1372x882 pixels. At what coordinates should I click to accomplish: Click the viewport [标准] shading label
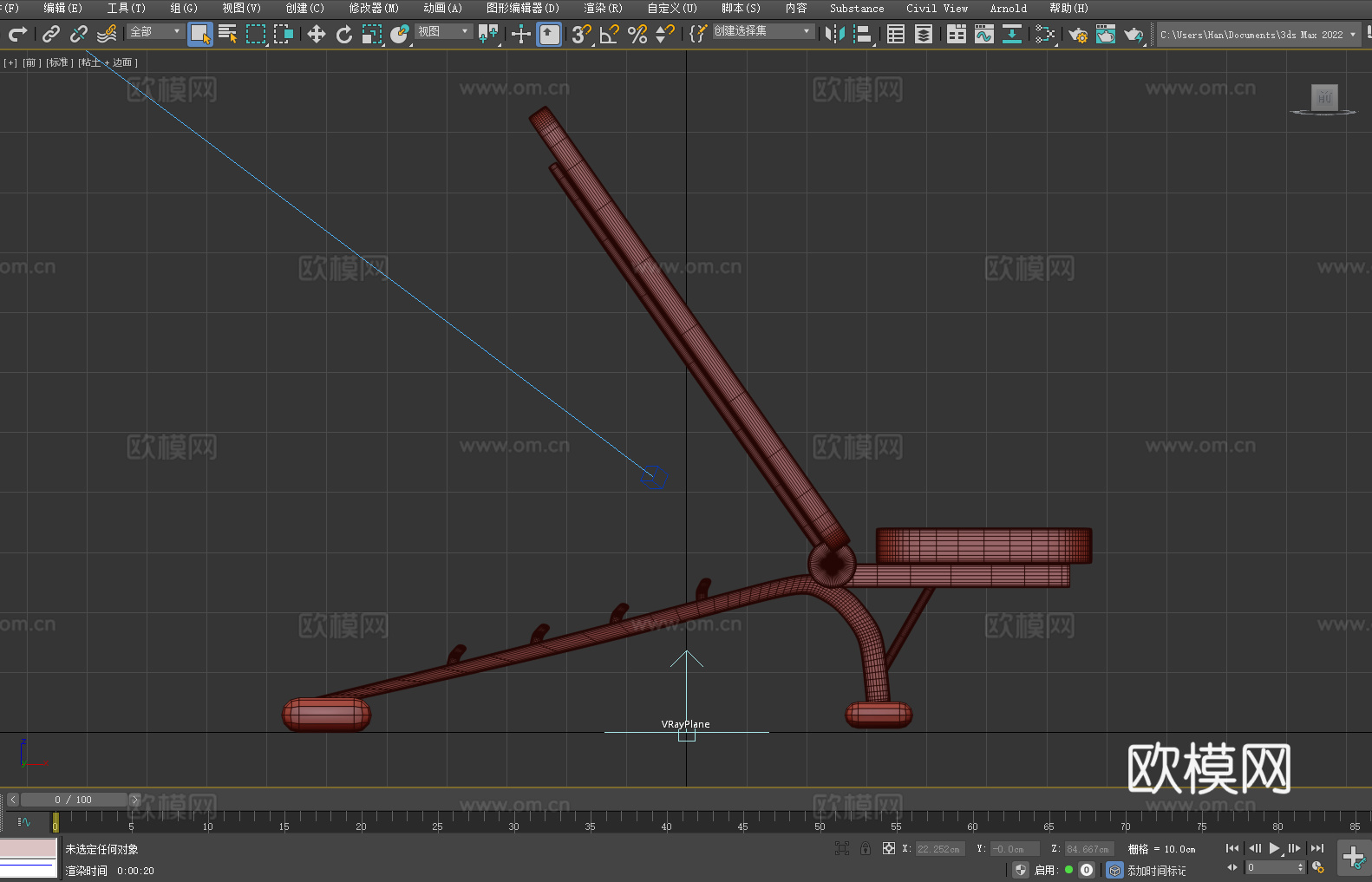point(59,62)
